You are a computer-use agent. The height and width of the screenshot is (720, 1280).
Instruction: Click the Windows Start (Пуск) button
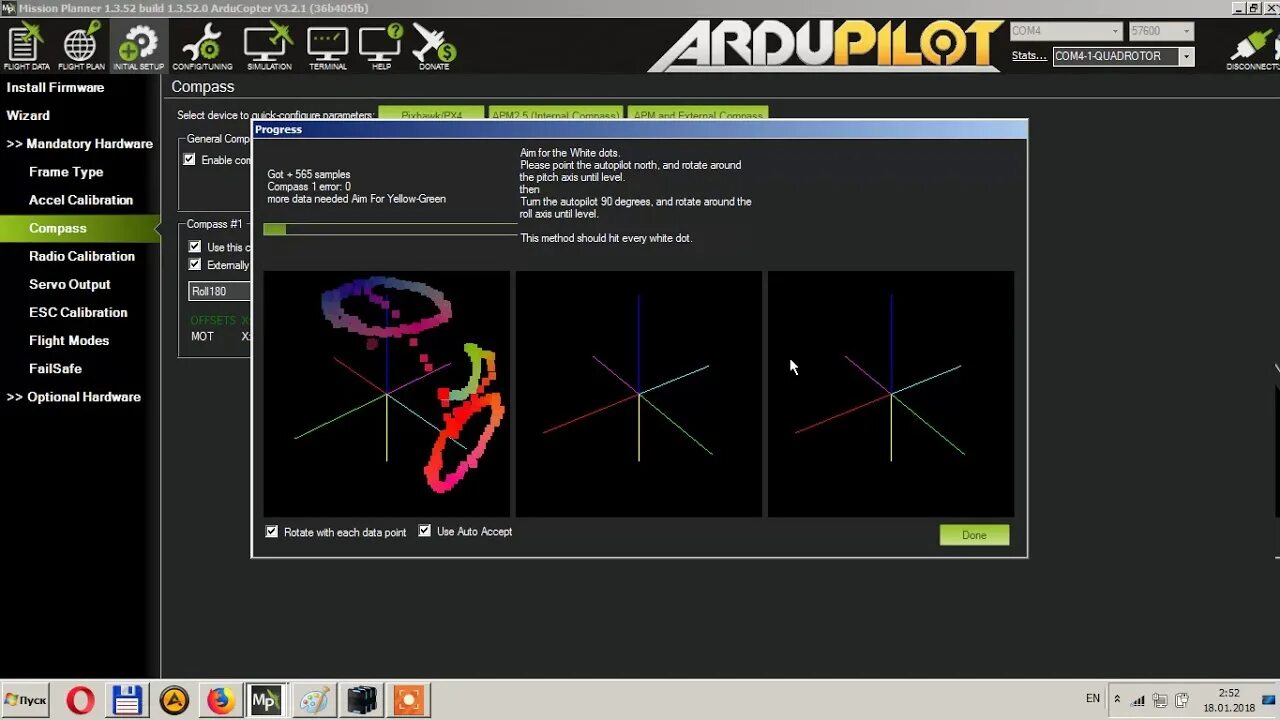(25, 700)
